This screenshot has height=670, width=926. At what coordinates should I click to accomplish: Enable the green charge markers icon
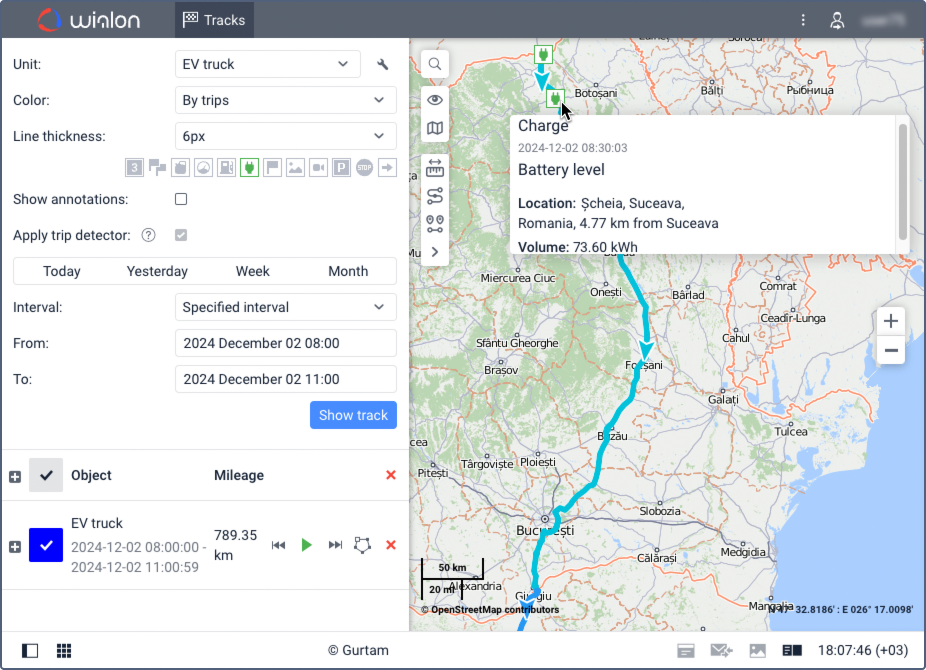point(249,167)
